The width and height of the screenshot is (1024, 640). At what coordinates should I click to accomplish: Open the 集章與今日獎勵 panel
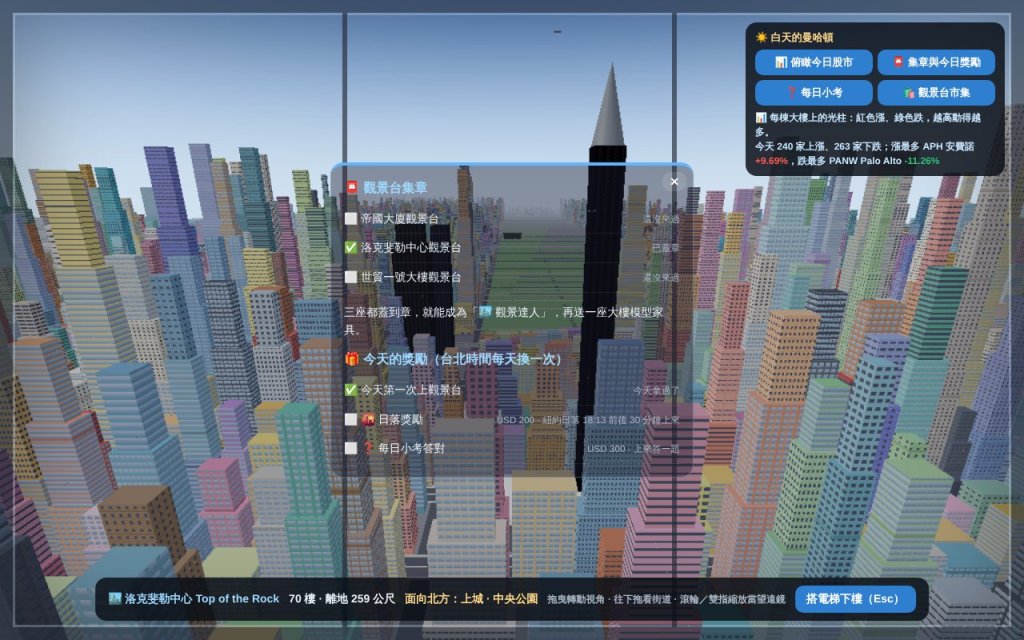[x=936, y=62]
